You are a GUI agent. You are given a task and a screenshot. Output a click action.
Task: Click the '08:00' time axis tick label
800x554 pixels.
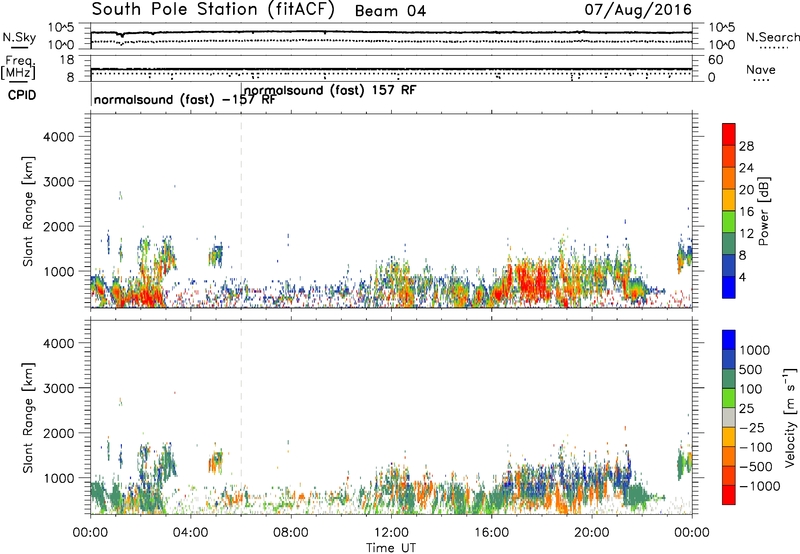tap(291, 533)
